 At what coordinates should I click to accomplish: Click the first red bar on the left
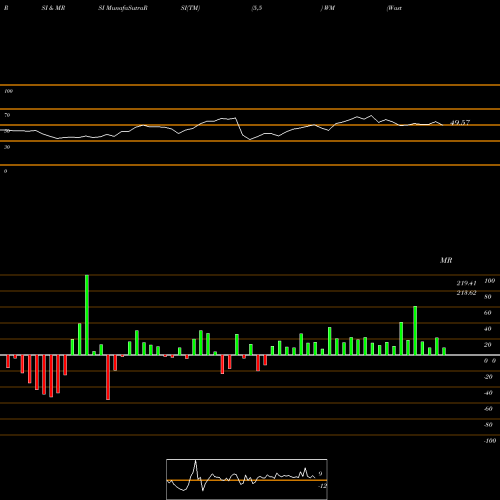[8, 362]
